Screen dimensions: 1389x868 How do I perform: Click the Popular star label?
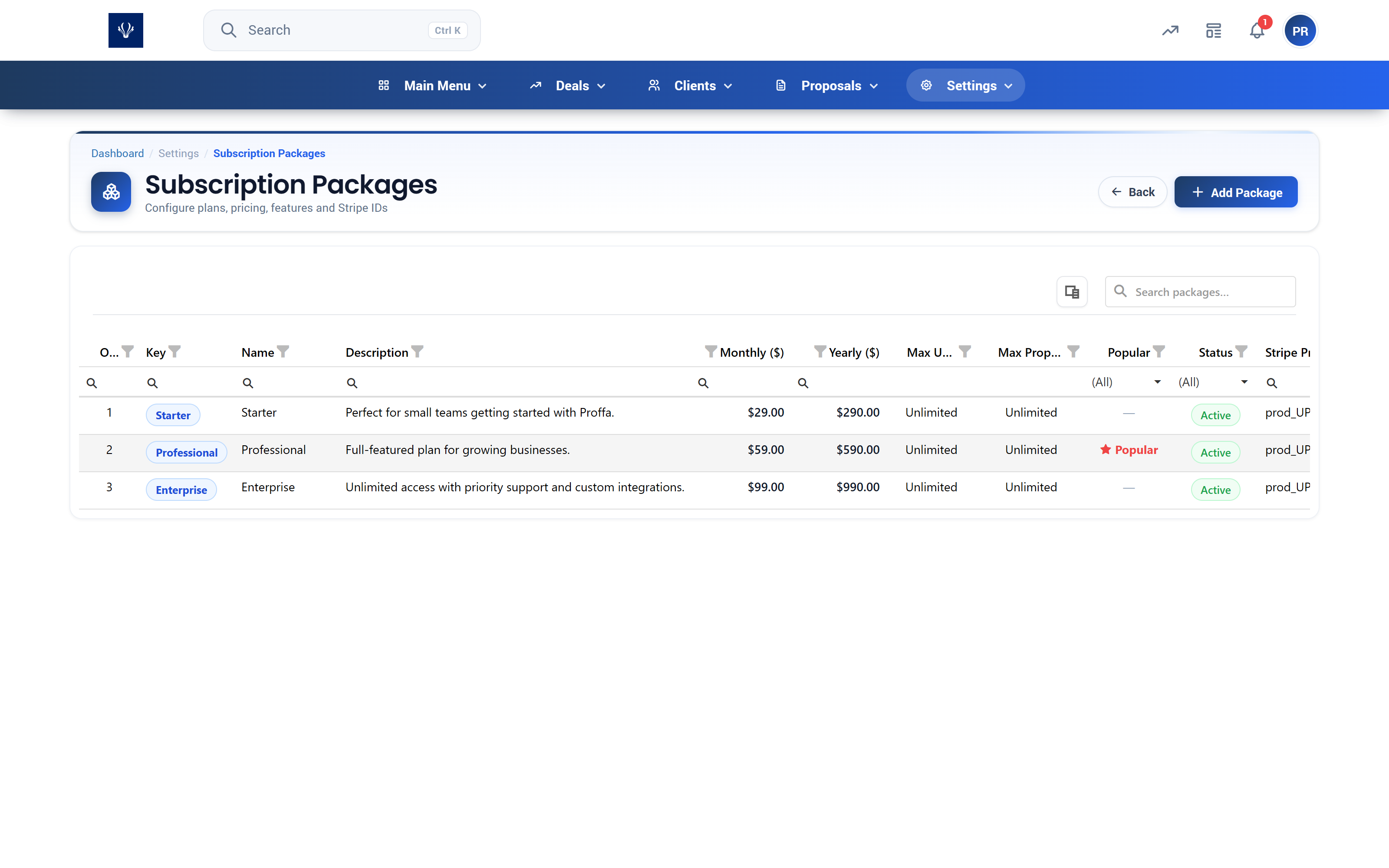tap(1129, 450)
